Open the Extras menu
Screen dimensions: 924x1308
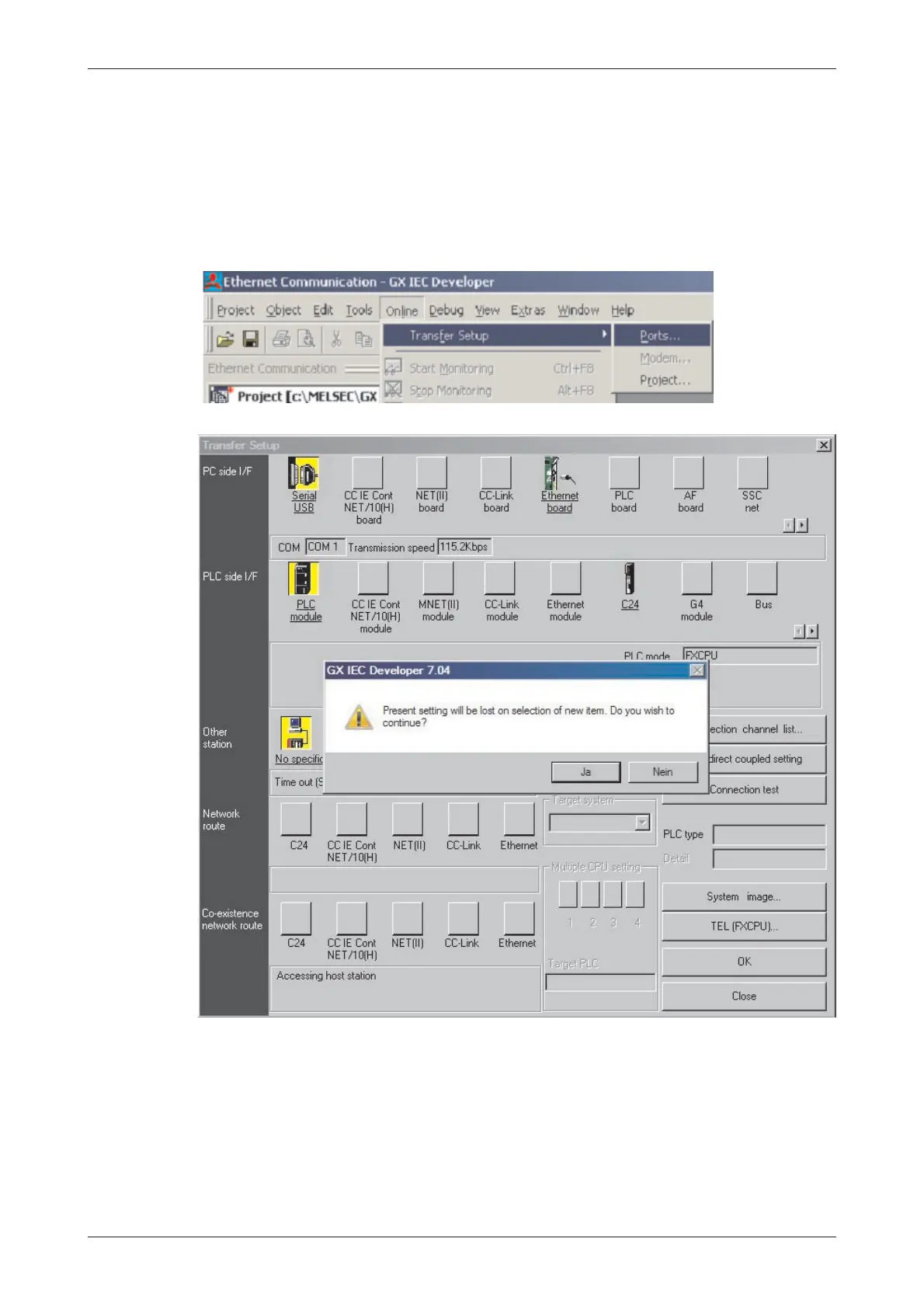(x=528, y=310)
